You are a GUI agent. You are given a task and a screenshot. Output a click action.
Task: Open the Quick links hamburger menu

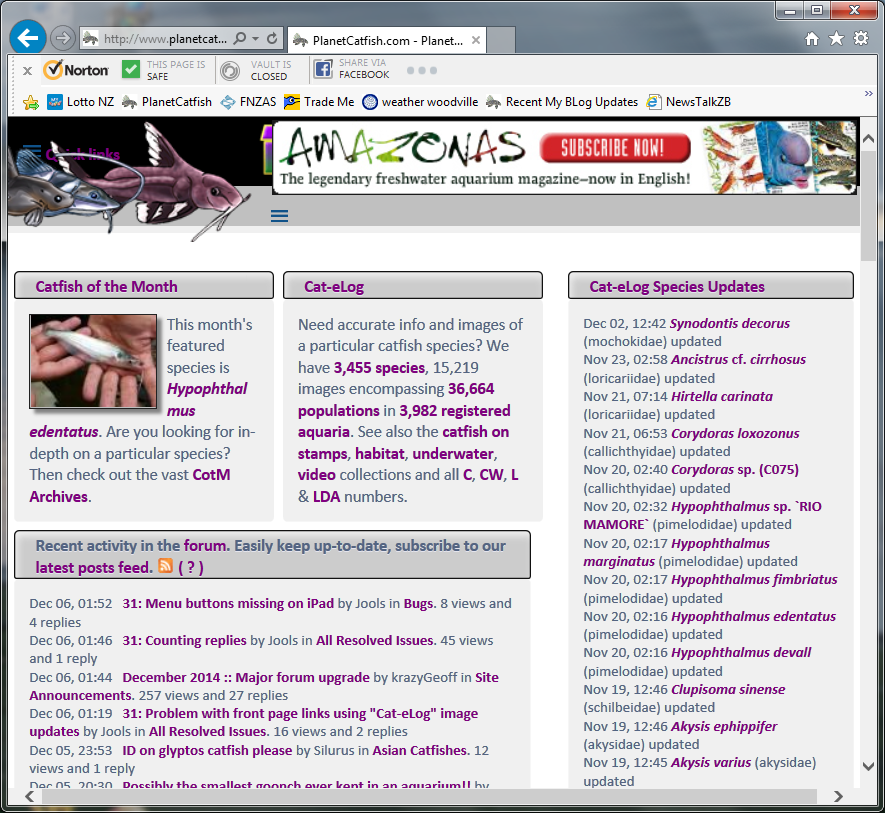pyautogui.click(x=32, y=151)
